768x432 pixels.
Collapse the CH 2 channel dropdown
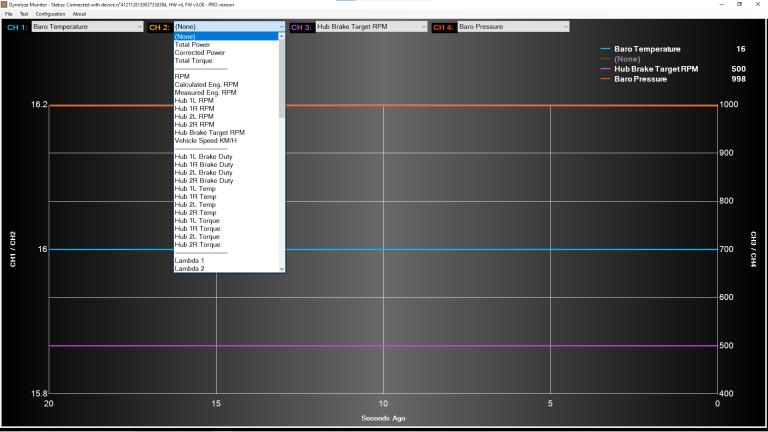pos(229,27)
